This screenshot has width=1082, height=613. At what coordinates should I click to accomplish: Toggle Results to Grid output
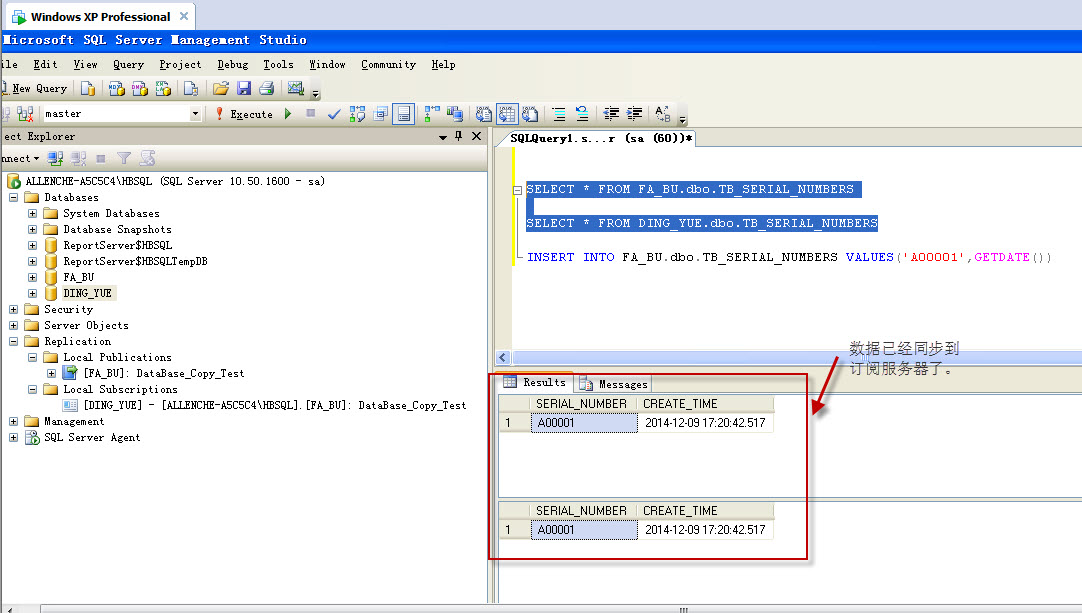point(507,114)
